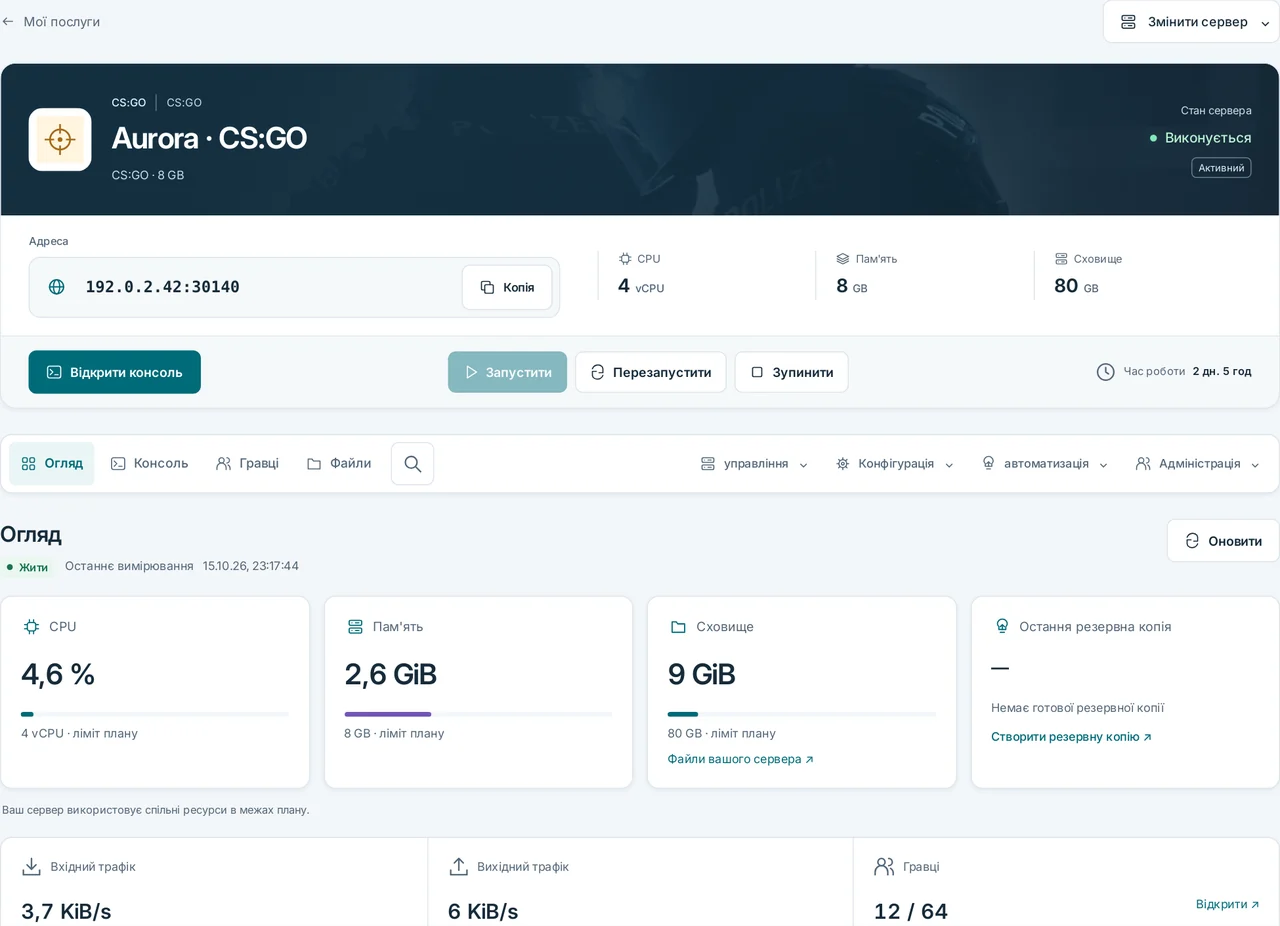This screenshot has width=1280, height=926.
Task: Open the Файли вашого сервера link
Action: (x=741, y=759)
